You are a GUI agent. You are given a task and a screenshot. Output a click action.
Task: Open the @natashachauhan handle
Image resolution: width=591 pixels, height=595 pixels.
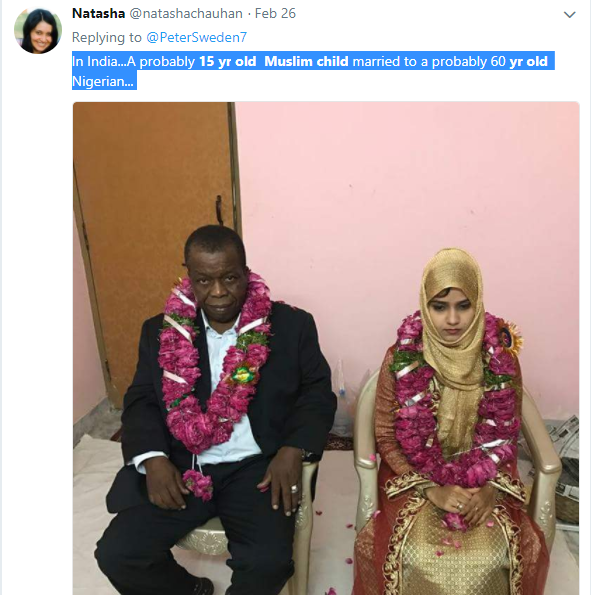coord(186,13)
